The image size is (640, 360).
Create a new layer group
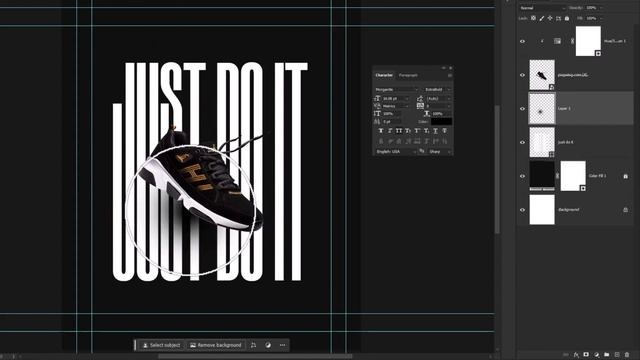click(607, 355)
